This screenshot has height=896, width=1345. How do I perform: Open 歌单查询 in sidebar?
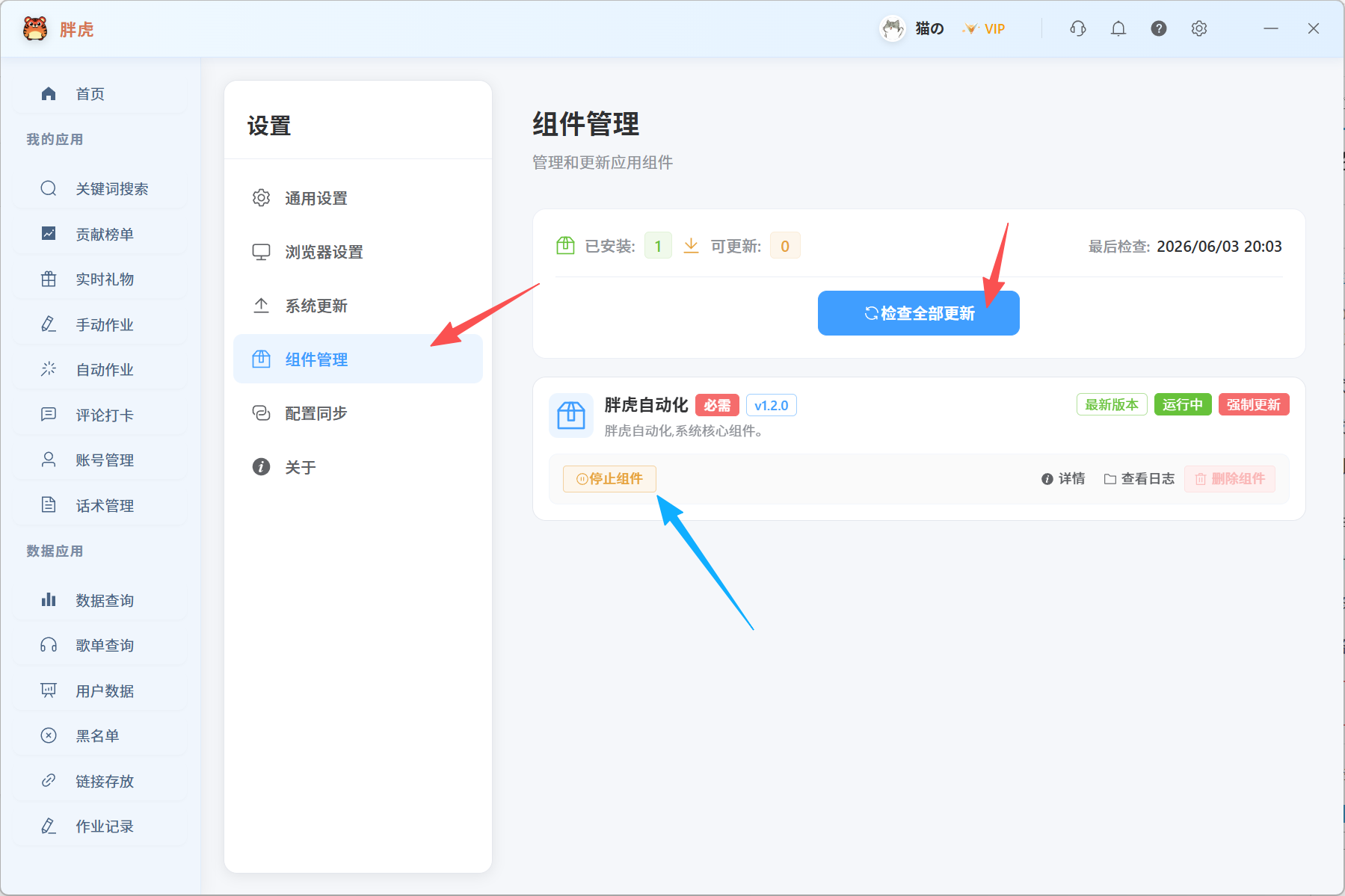coord(100,645)
